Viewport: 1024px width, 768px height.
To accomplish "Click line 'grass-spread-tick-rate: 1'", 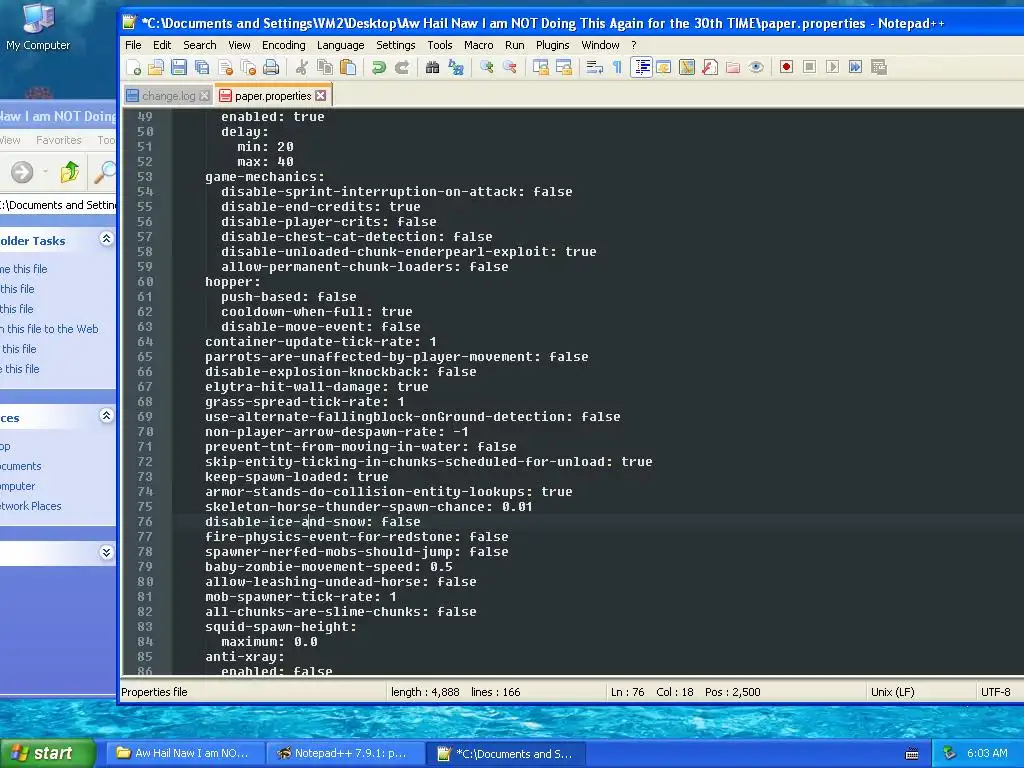I will (304, 402).
